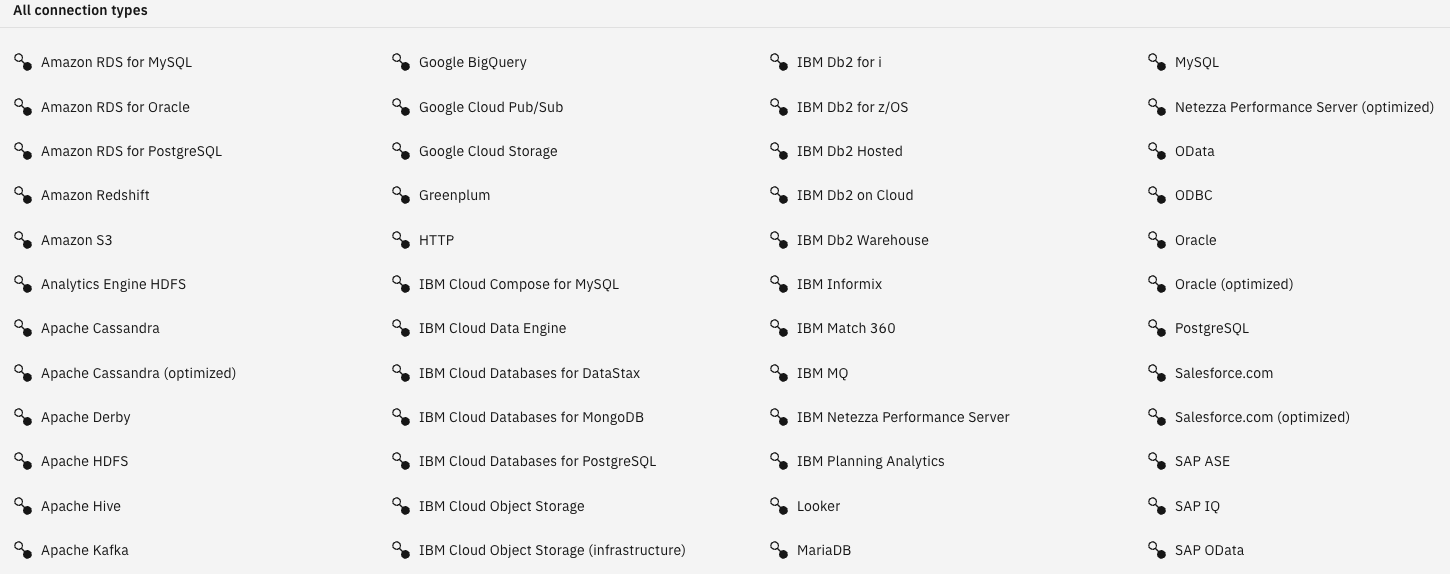This screenshot has width=1450, height=574.
Task: Click the connector icon next to HTTP
Action: (x=401, y=240)
